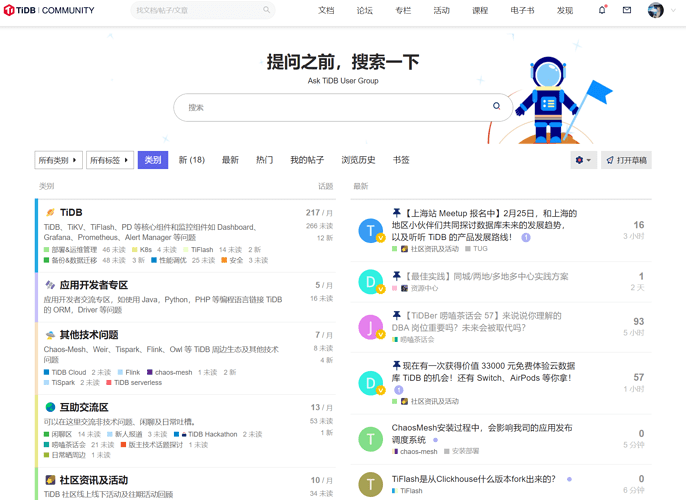Viewport: 686px width, 500px height.
Task: Click the magnifier in the main 搜索 box
Action: point(497,106)
